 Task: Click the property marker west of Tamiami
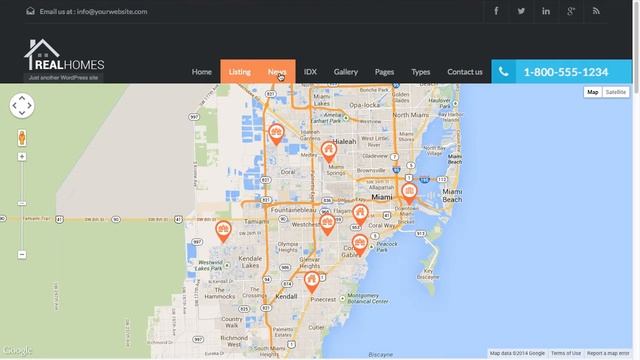[223, 231]
